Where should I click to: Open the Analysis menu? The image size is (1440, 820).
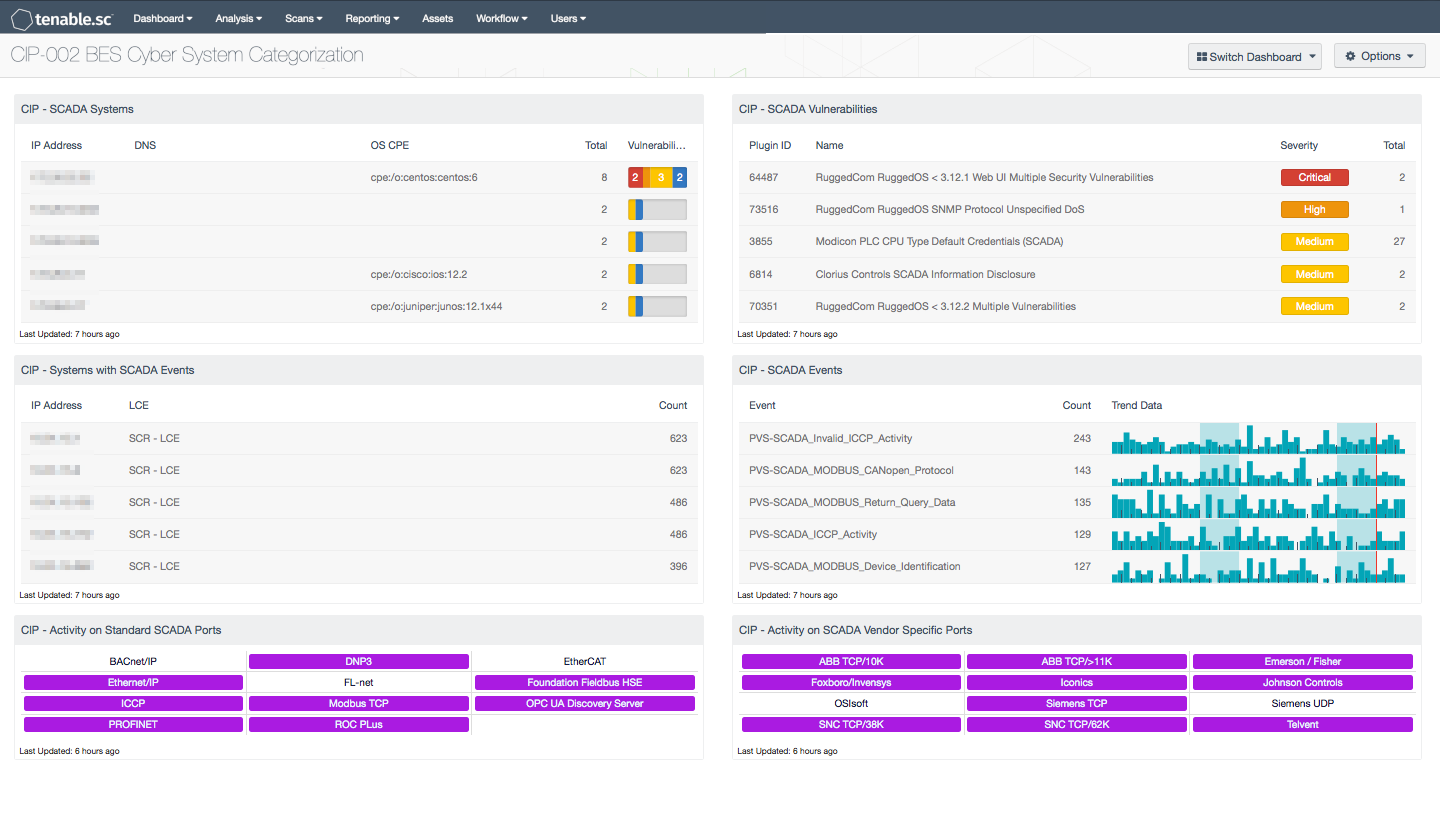[x=239, y=18]
